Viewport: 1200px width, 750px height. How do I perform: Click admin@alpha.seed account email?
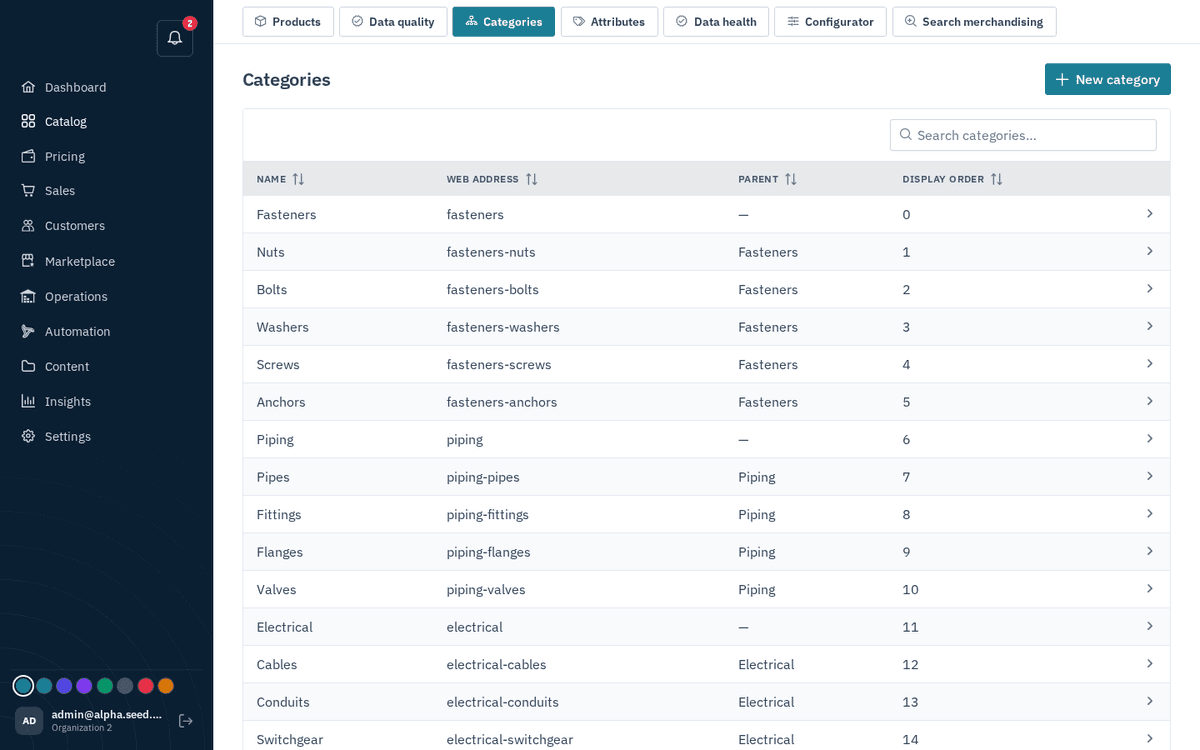pos(107,714)
